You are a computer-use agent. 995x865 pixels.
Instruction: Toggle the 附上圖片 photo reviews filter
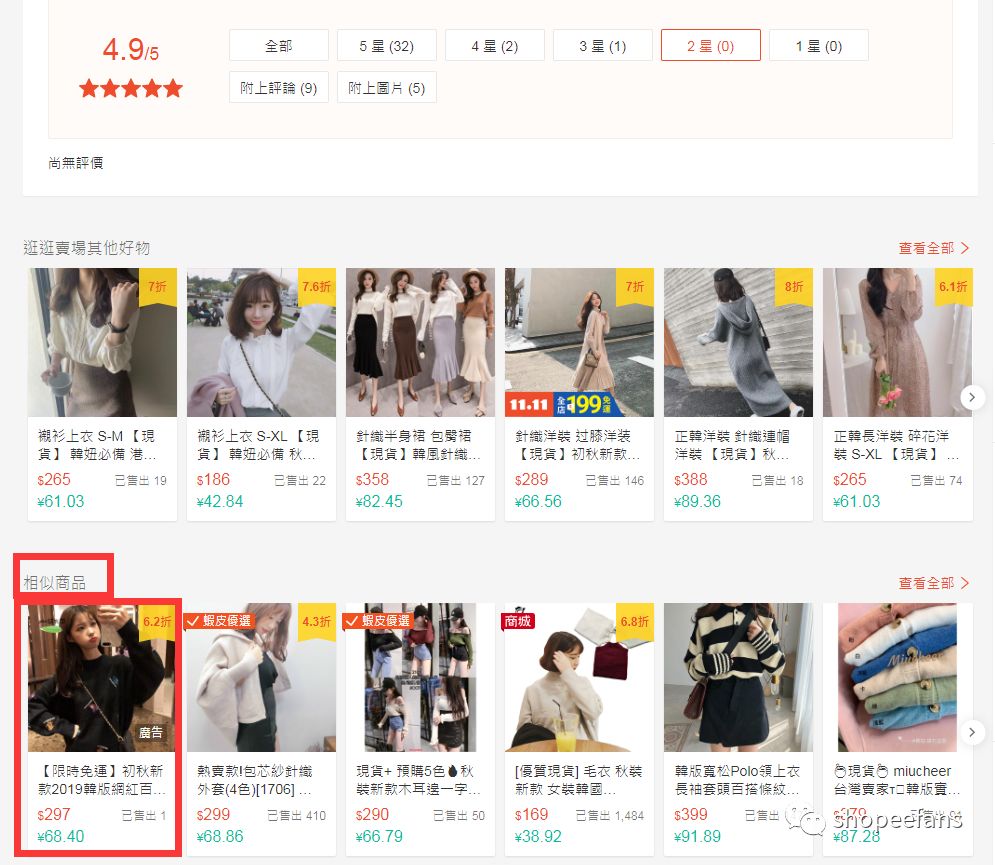(x=384, y=87)
